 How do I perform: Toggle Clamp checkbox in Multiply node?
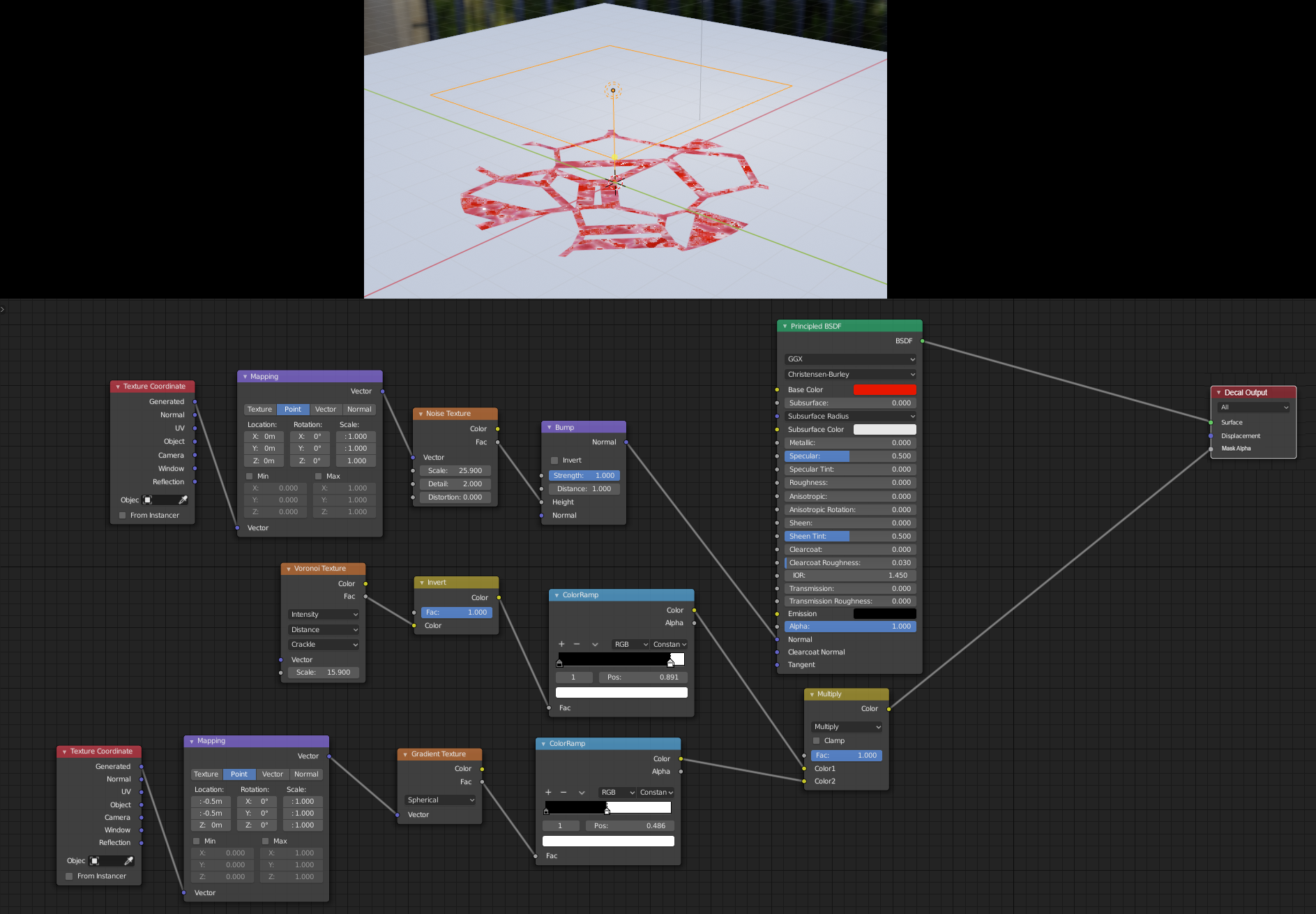coord(817,741)
